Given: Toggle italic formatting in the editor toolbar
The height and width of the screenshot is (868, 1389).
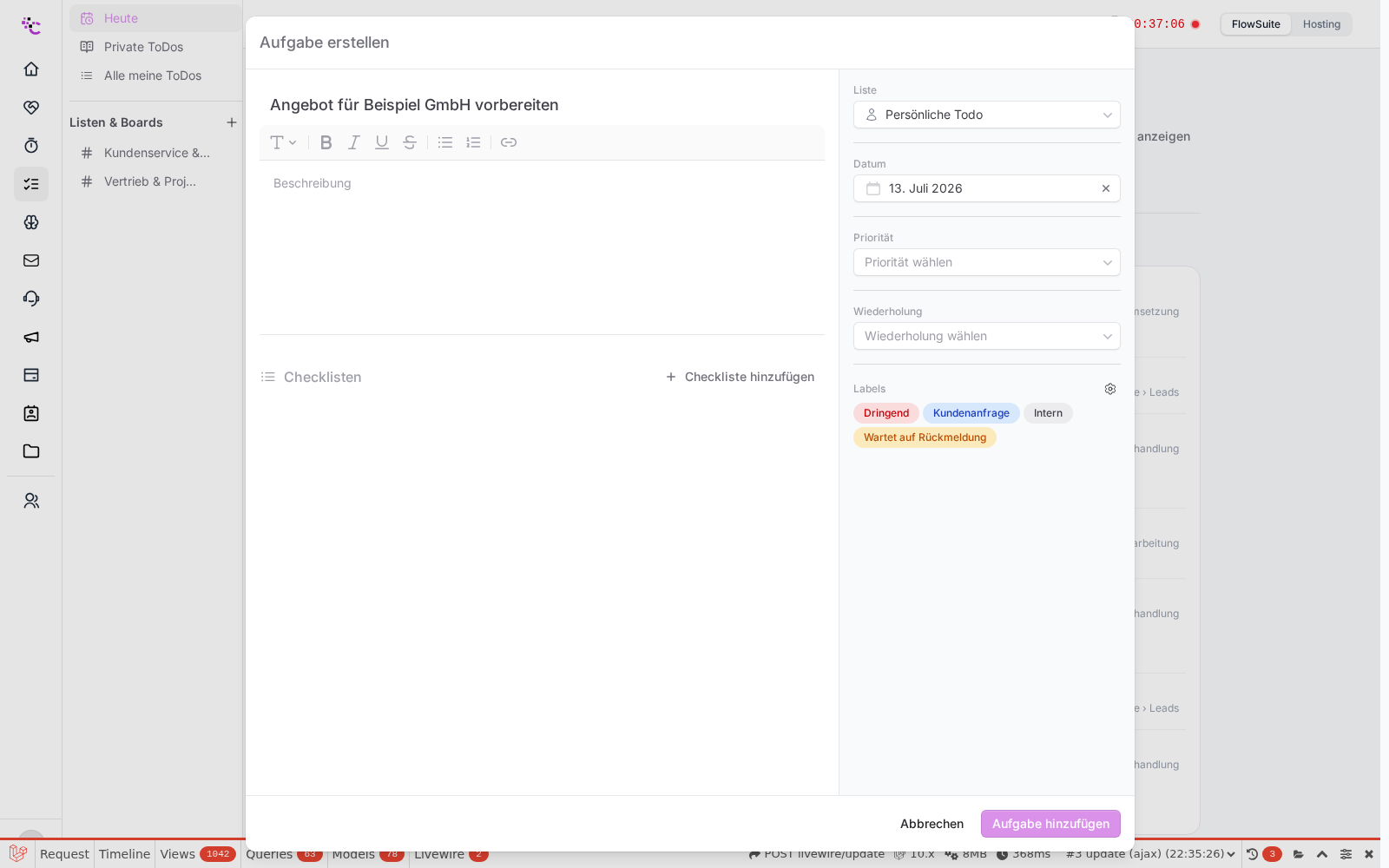Looking at the screenshot, I should pyautogui.click(x=354, y=142).
